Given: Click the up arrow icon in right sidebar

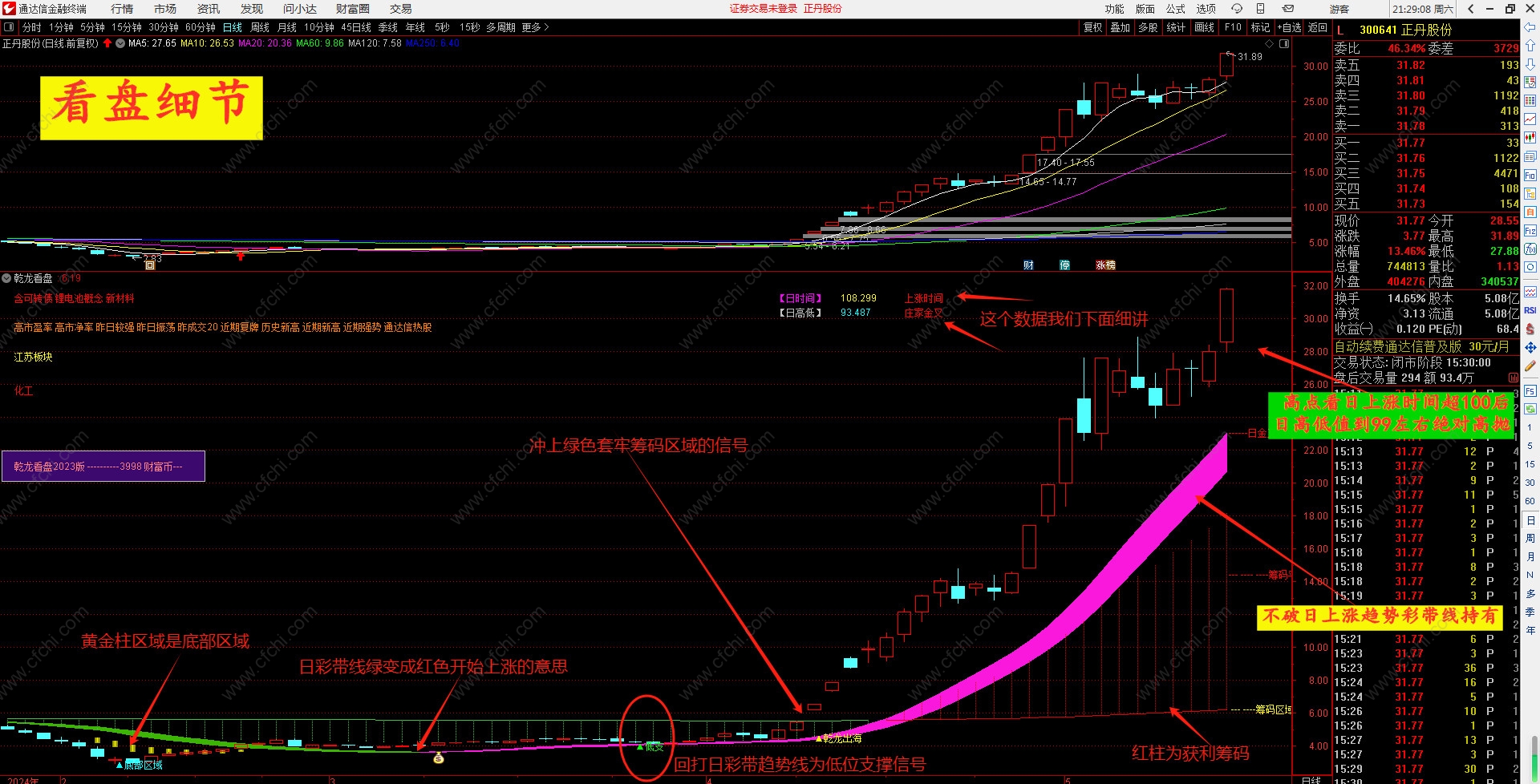Looking at the screenshot, I should click(1530, 46).
